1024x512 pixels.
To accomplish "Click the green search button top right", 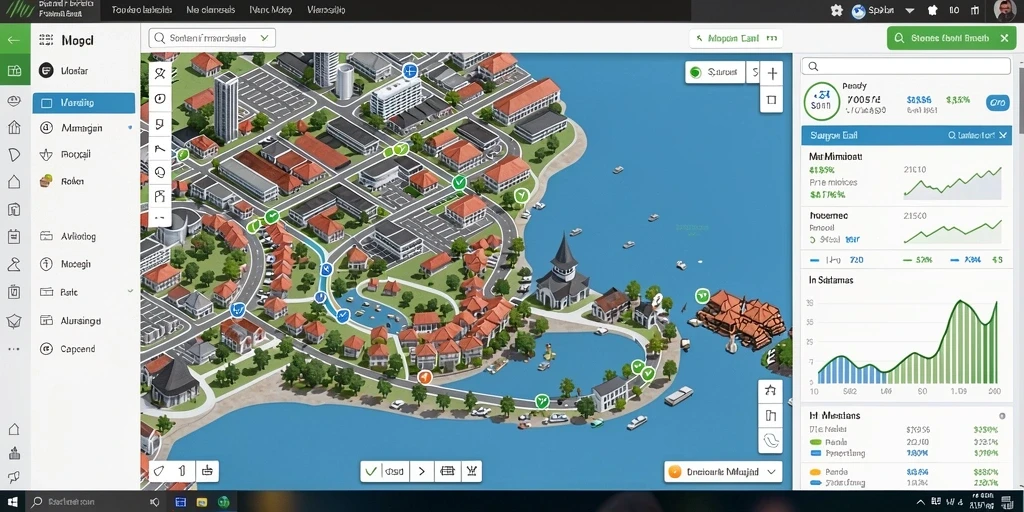I will click(952, 39).
